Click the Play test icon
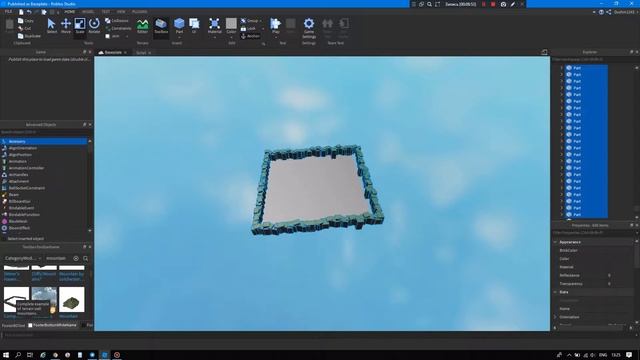This screenshot has width=640, height=360. pos(276,24)
